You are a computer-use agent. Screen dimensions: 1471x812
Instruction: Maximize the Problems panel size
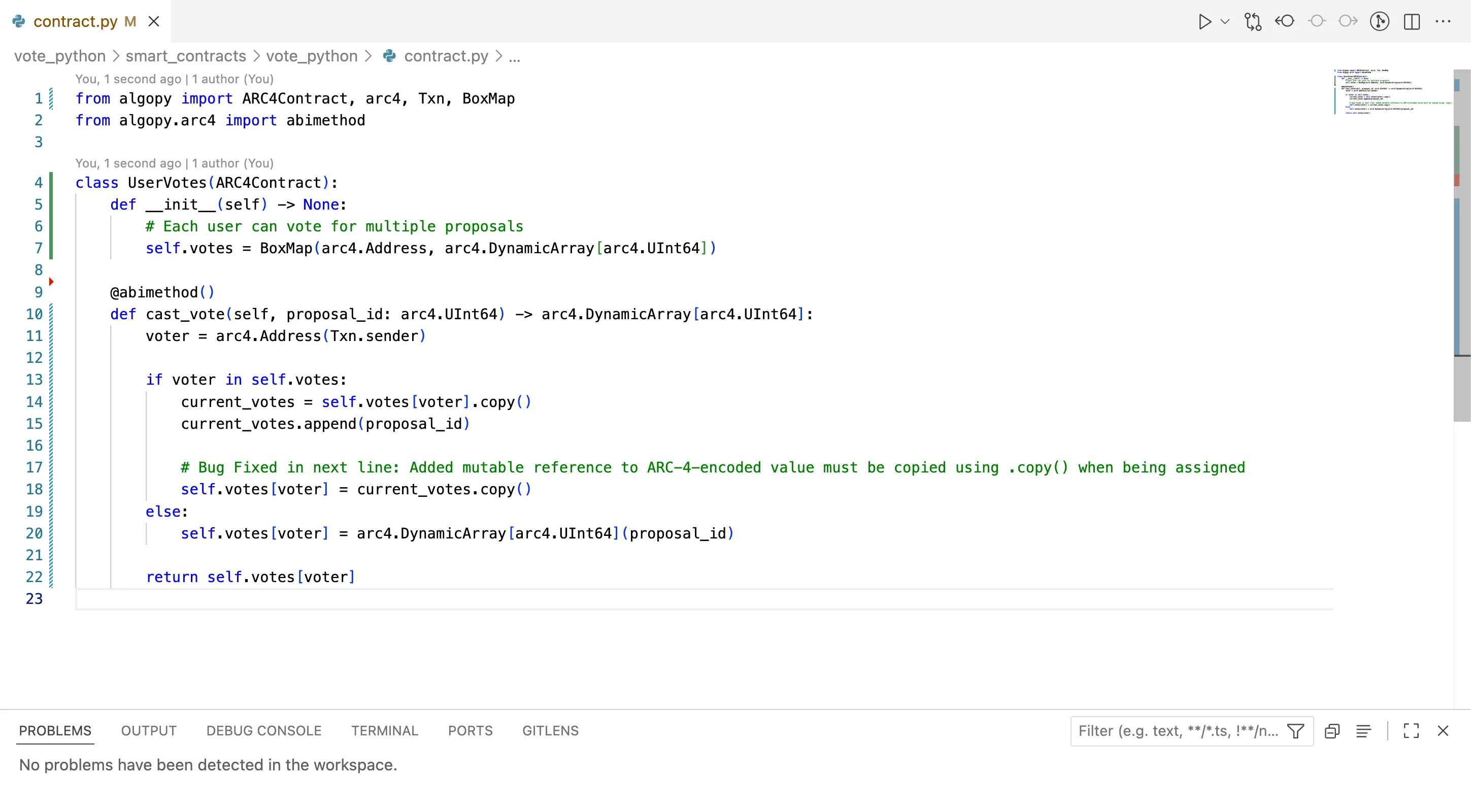pyautogui.click(x=1412, y=731)
